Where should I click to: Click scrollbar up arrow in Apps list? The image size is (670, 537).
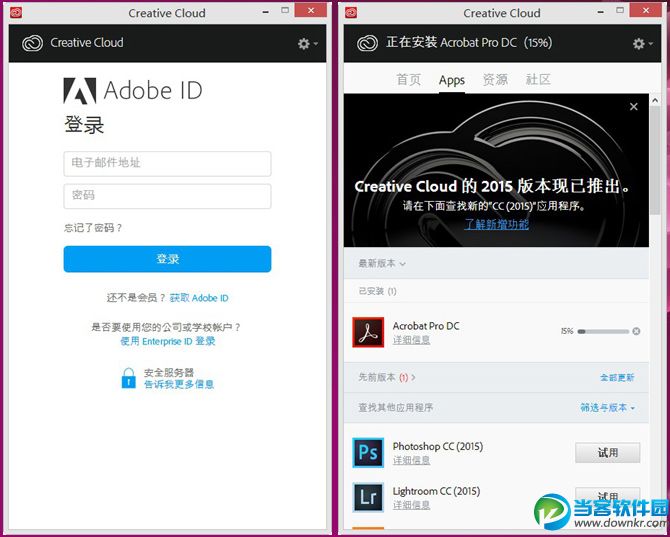pos(655,100)
